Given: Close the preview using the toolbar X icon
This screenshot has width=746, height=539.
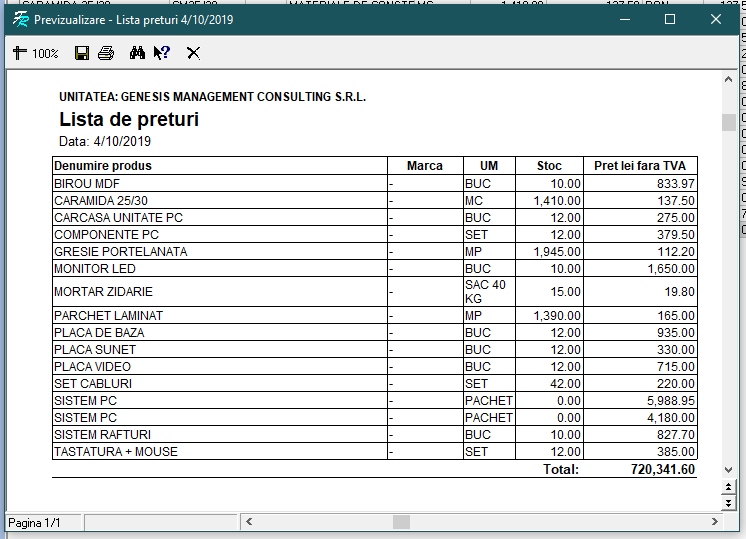Looking at the screenshot, I should [193, 53].
